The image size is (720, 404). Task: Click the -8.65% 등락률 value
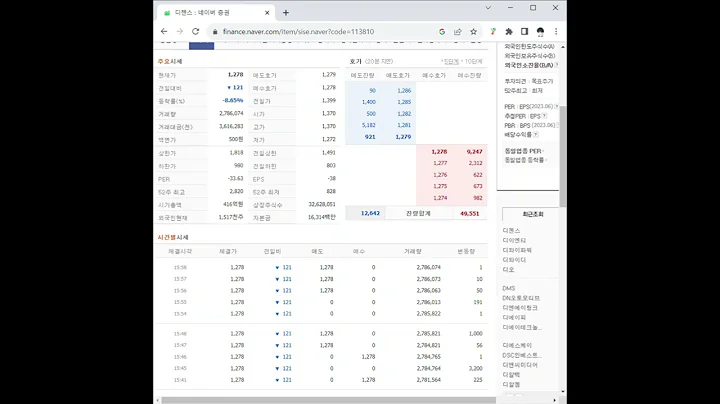233,100
